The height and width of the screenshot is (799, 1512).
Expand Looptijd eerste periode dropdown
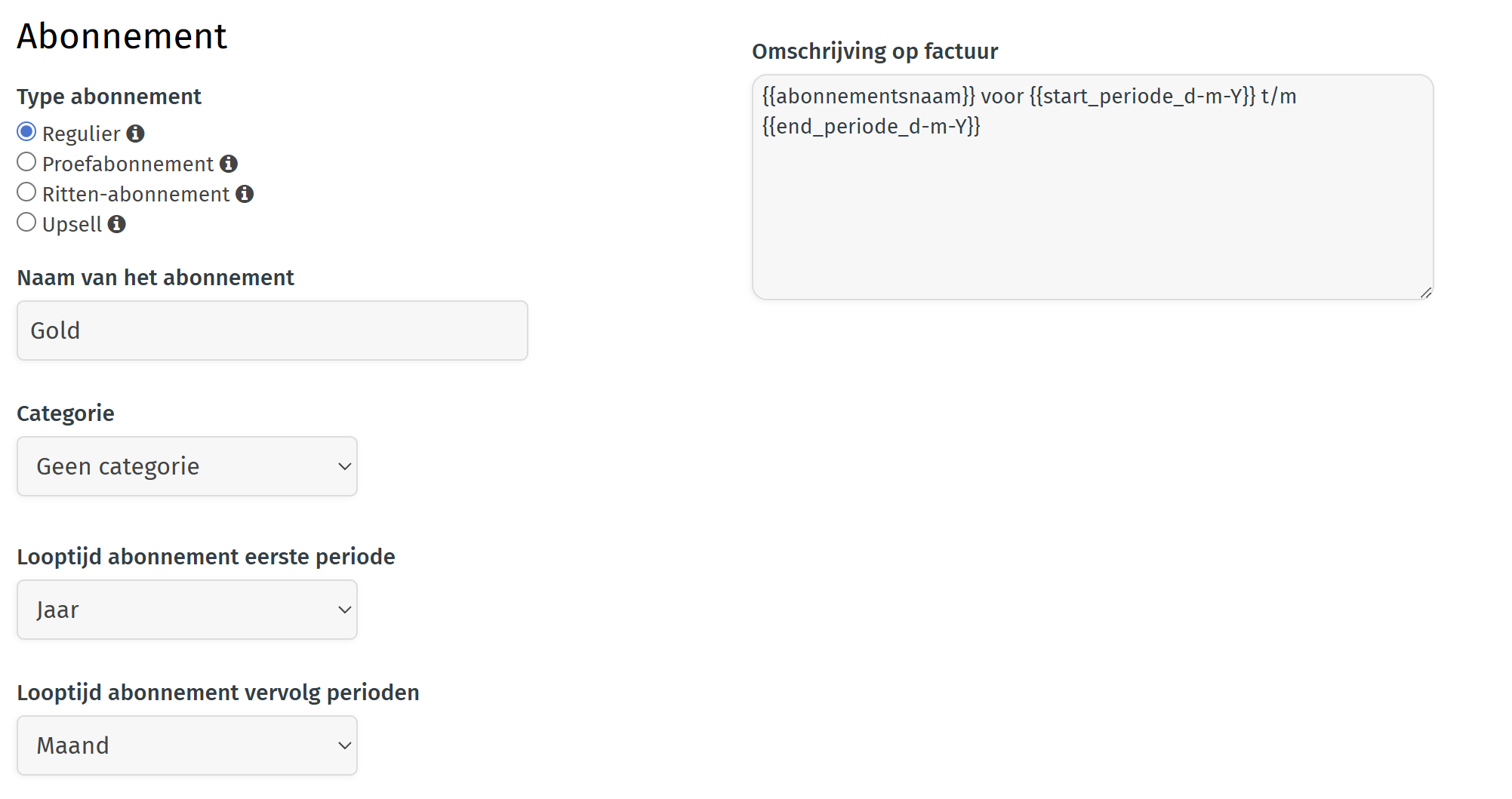click(186, 610)
